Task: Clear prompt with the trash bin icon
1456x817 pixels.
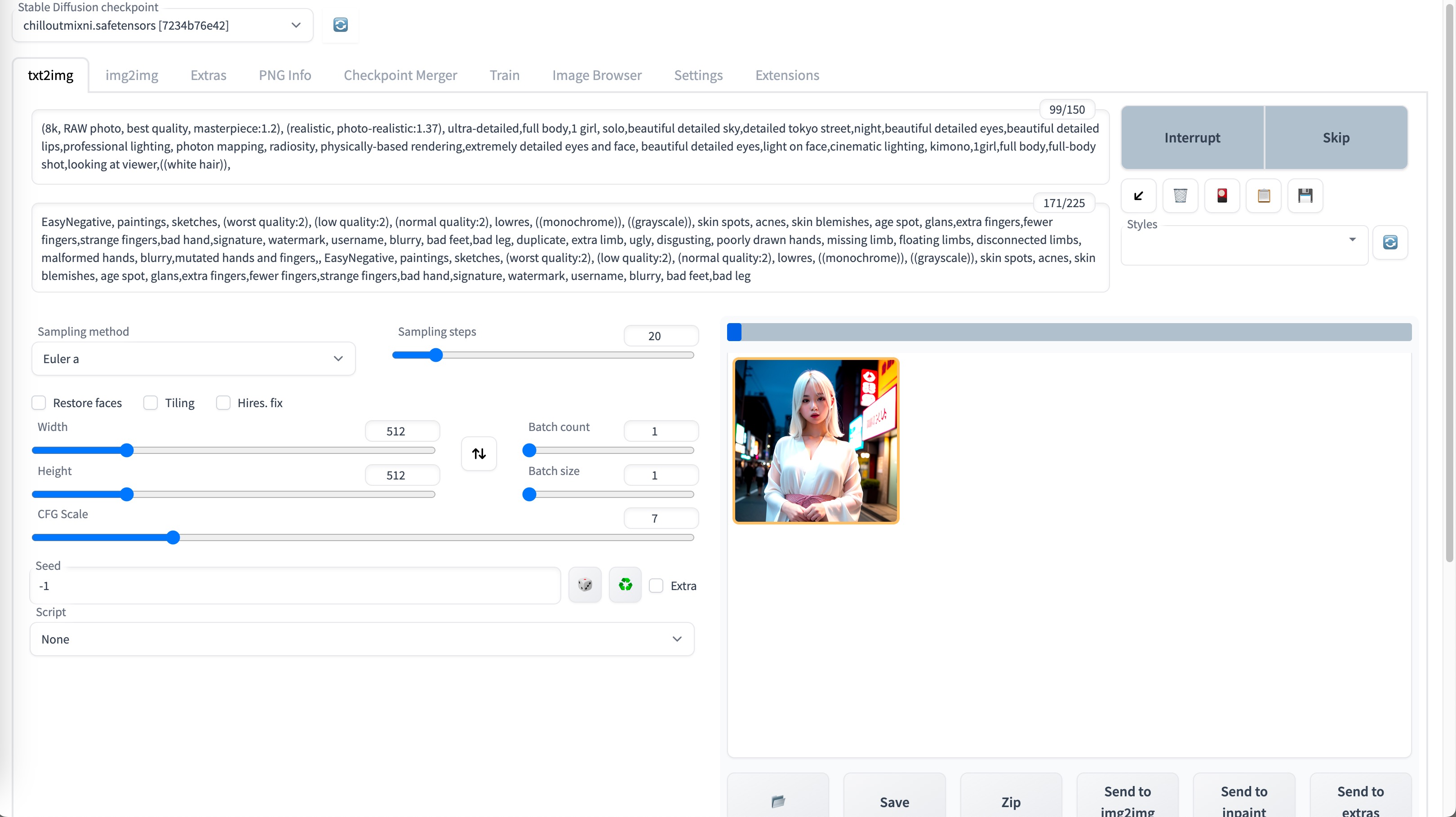Action: coord(1180,195)
